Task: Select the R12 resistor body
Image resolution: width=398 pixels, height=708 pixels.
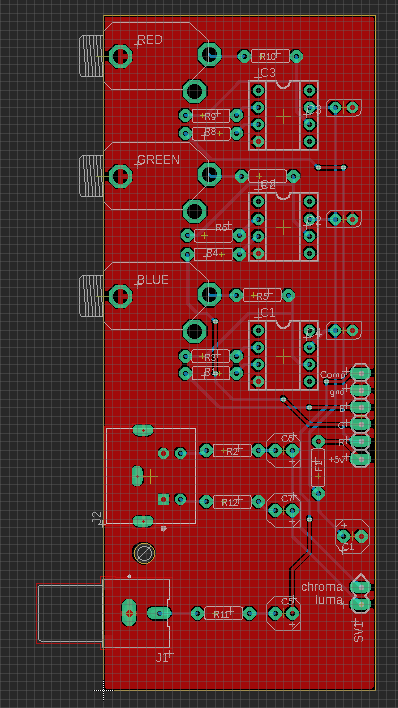Action: (232, 502)
